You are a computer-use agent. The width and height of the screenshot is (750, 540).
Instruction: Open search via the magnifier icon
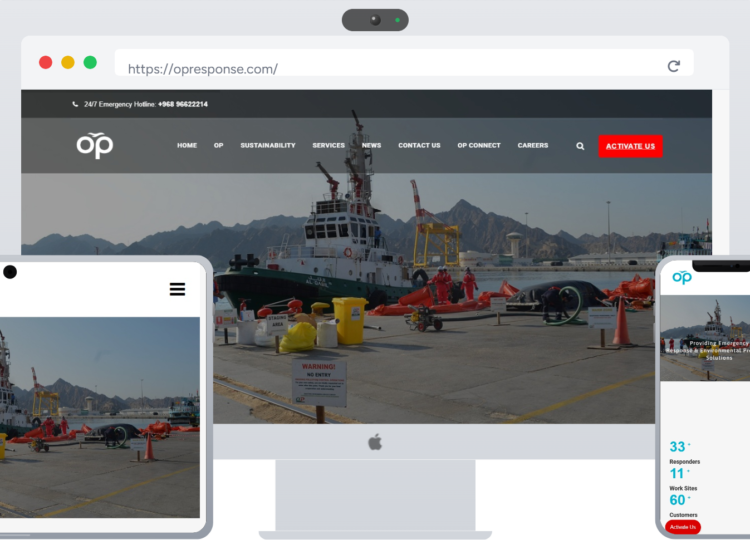click(x=580, y=146)
